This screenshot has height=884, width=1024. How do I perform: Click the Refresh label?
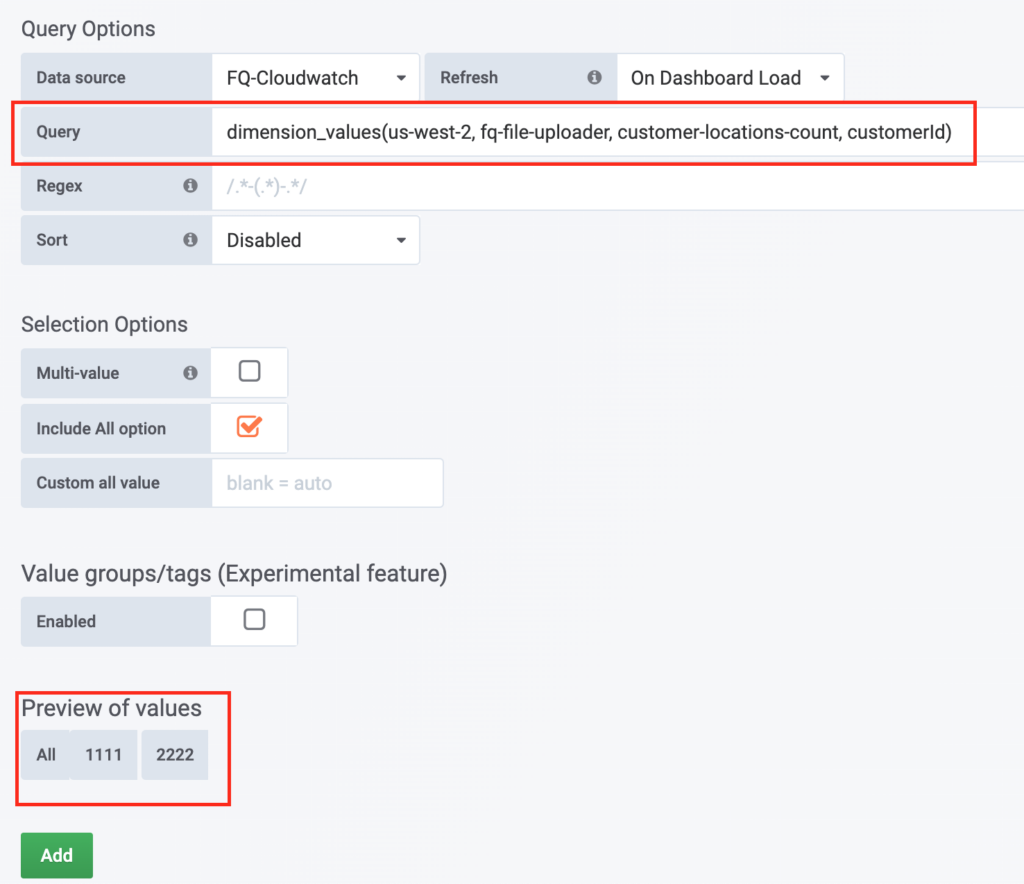coord(469,78)
